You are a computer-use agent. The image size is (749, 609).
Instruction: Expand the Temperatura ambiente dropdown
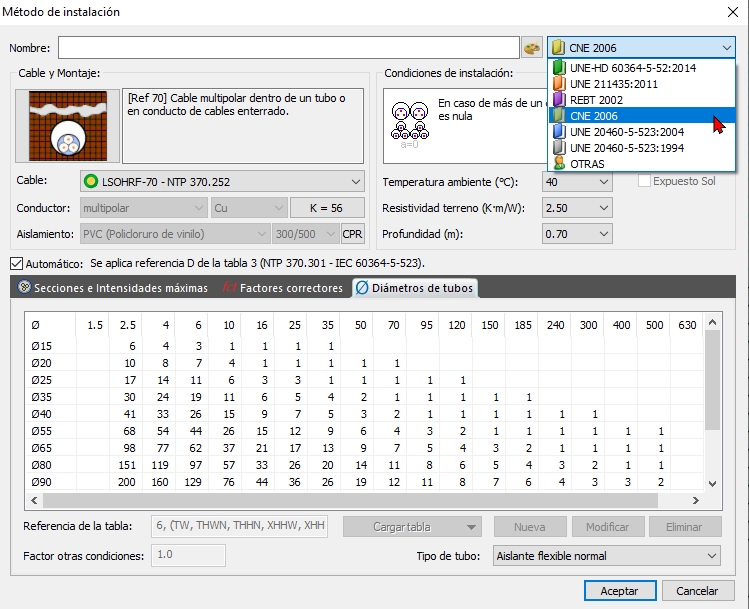point(577,181)
